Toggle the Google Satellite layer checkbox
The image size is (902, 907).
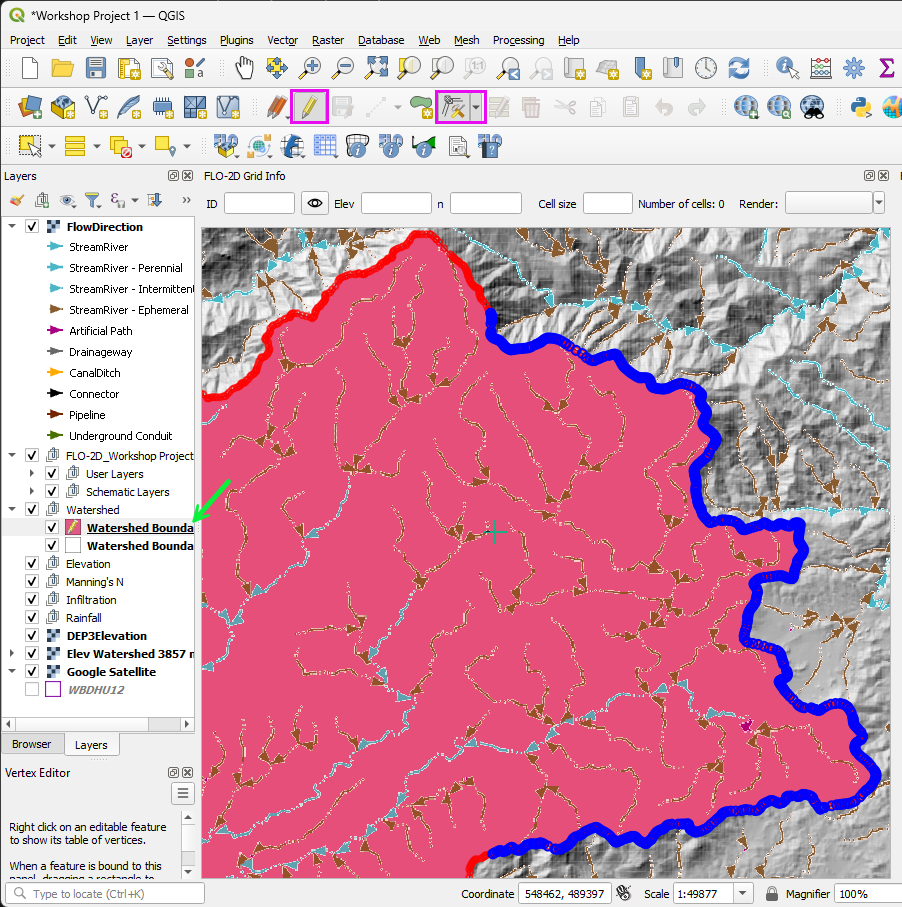point(32,672)
